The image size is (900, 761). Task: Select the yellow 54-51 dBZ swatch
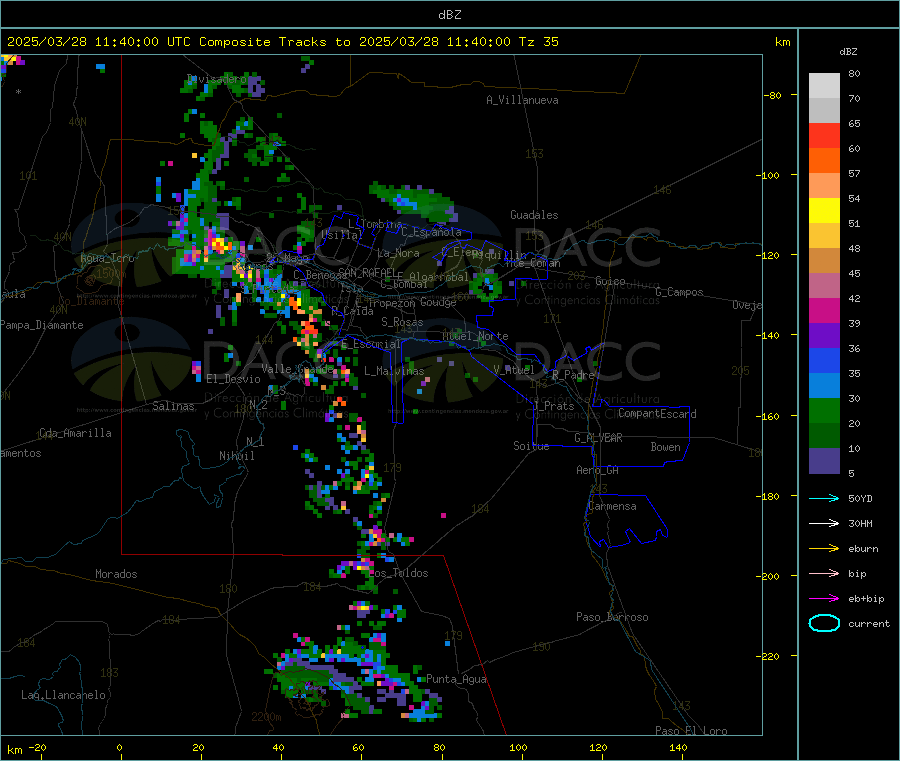(x=824, y=211)
